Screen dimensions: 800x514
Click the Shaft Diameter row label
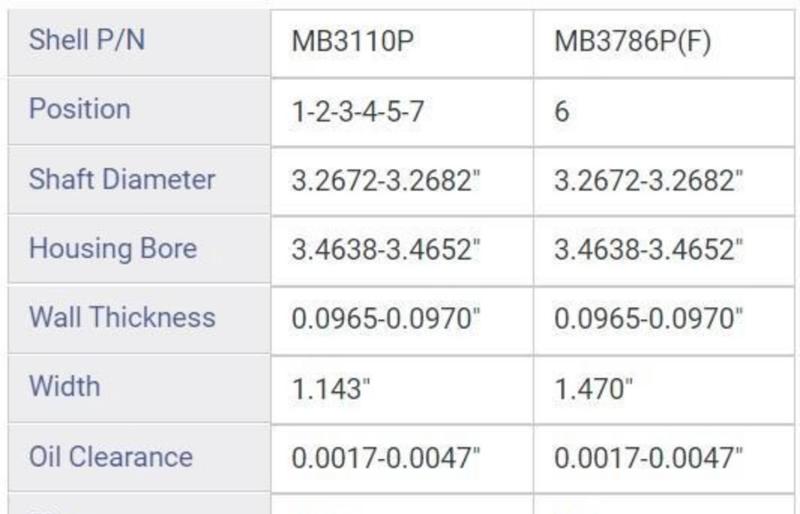coord(122,180)
